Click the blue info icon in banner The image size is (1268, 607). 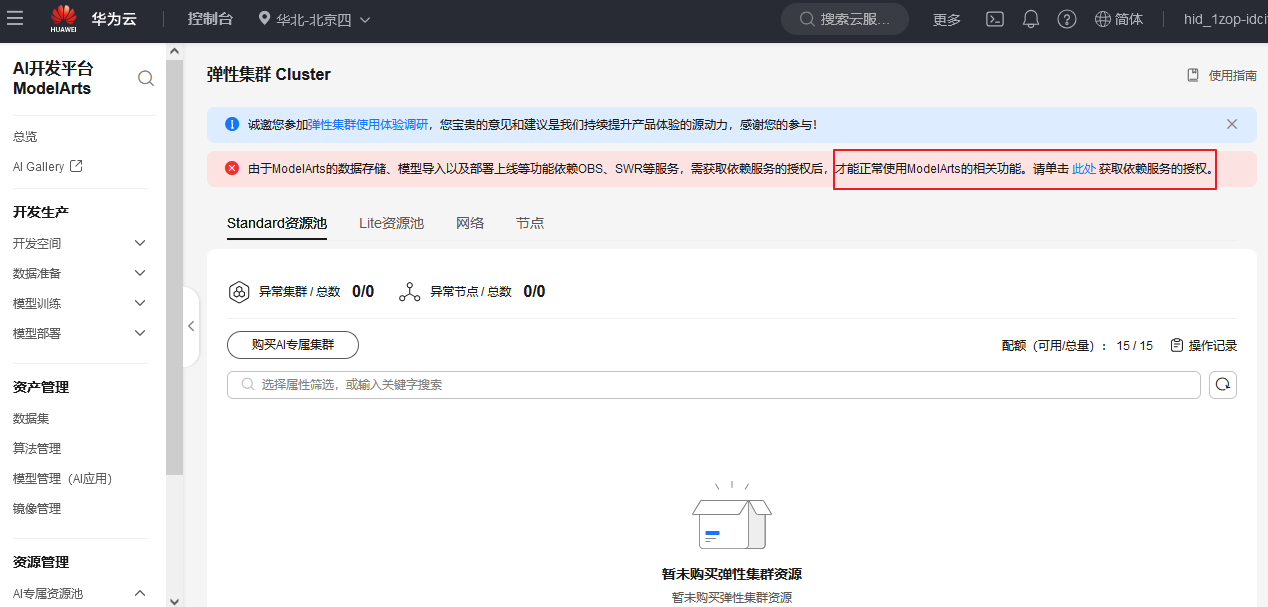coord(232,124)
